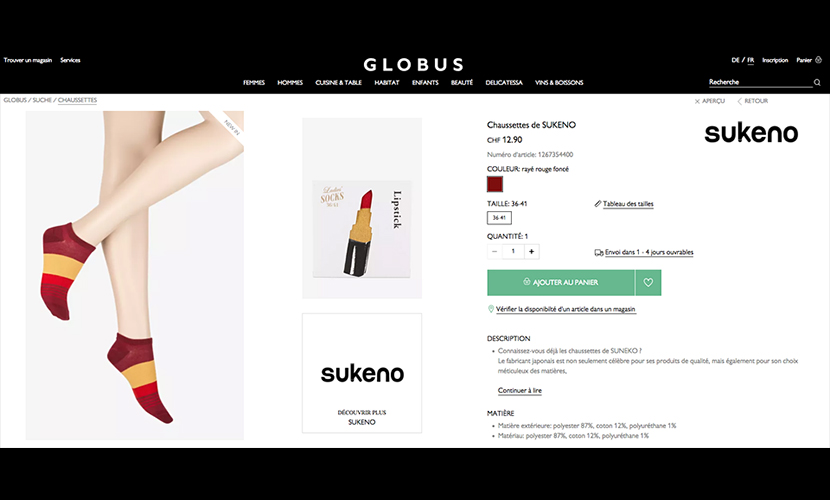
Task: Open Trouver un magasin link
Action: [x=28, y=60]
